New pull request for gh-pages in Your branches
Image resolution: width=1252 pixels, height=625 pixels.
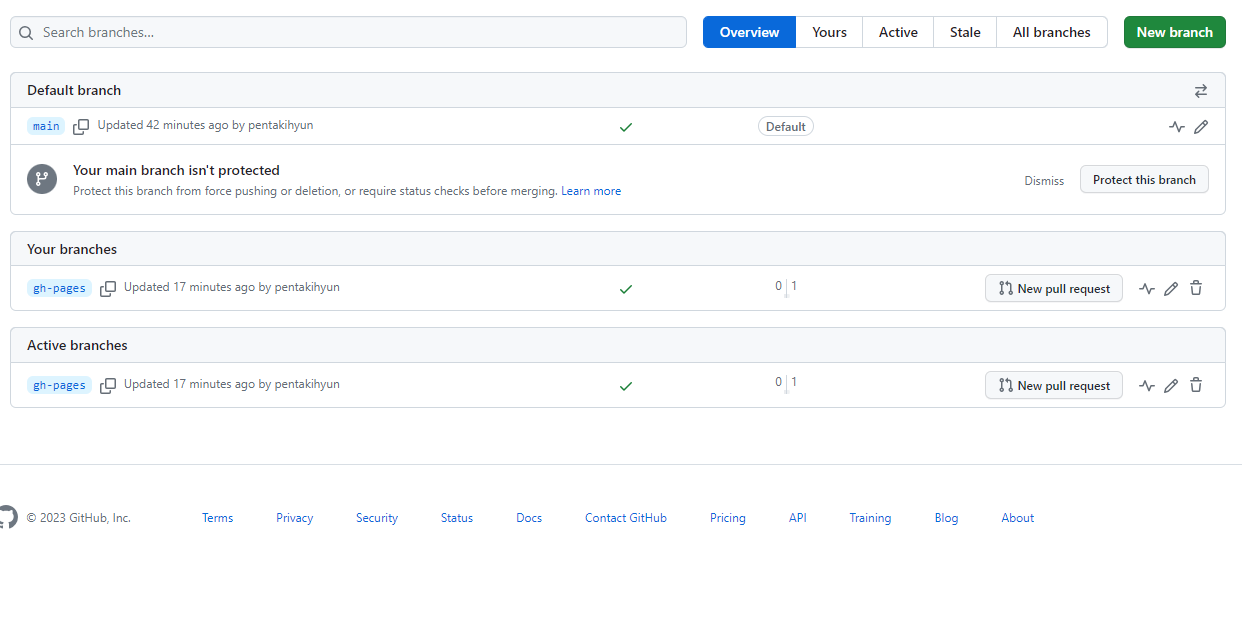click(1054, 289)
